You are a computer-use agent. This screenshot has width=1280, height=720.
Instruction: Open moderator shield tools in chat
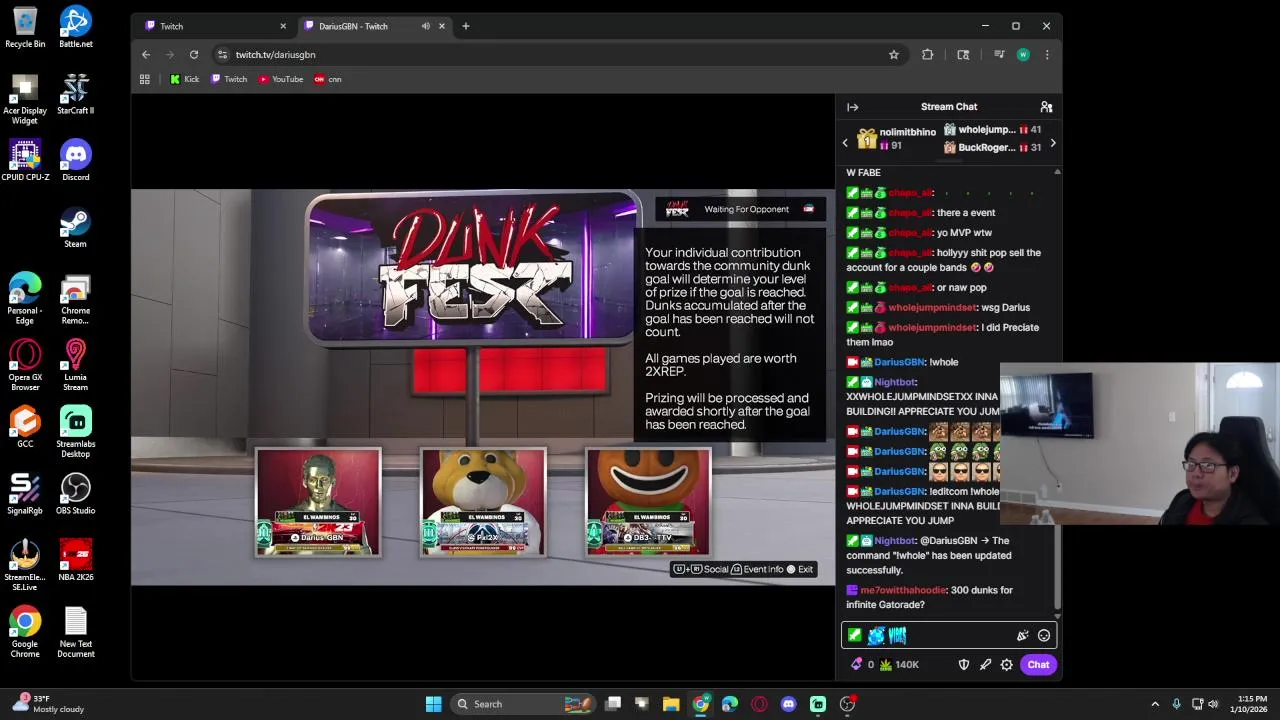964,665
